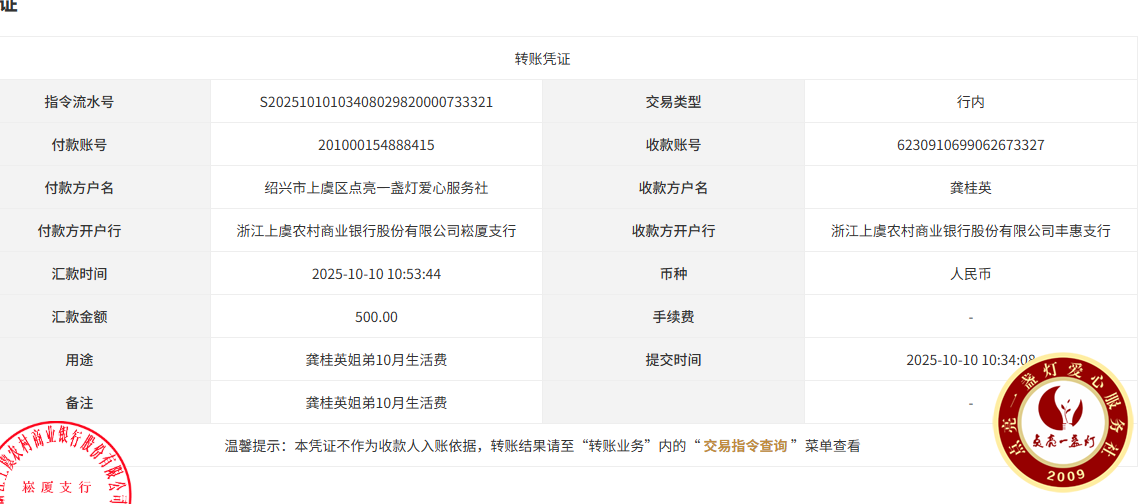Click the 提交时间 label cell
Image resolution: width=1143 pixels, height=504 pixels.
tap(673, 360)
